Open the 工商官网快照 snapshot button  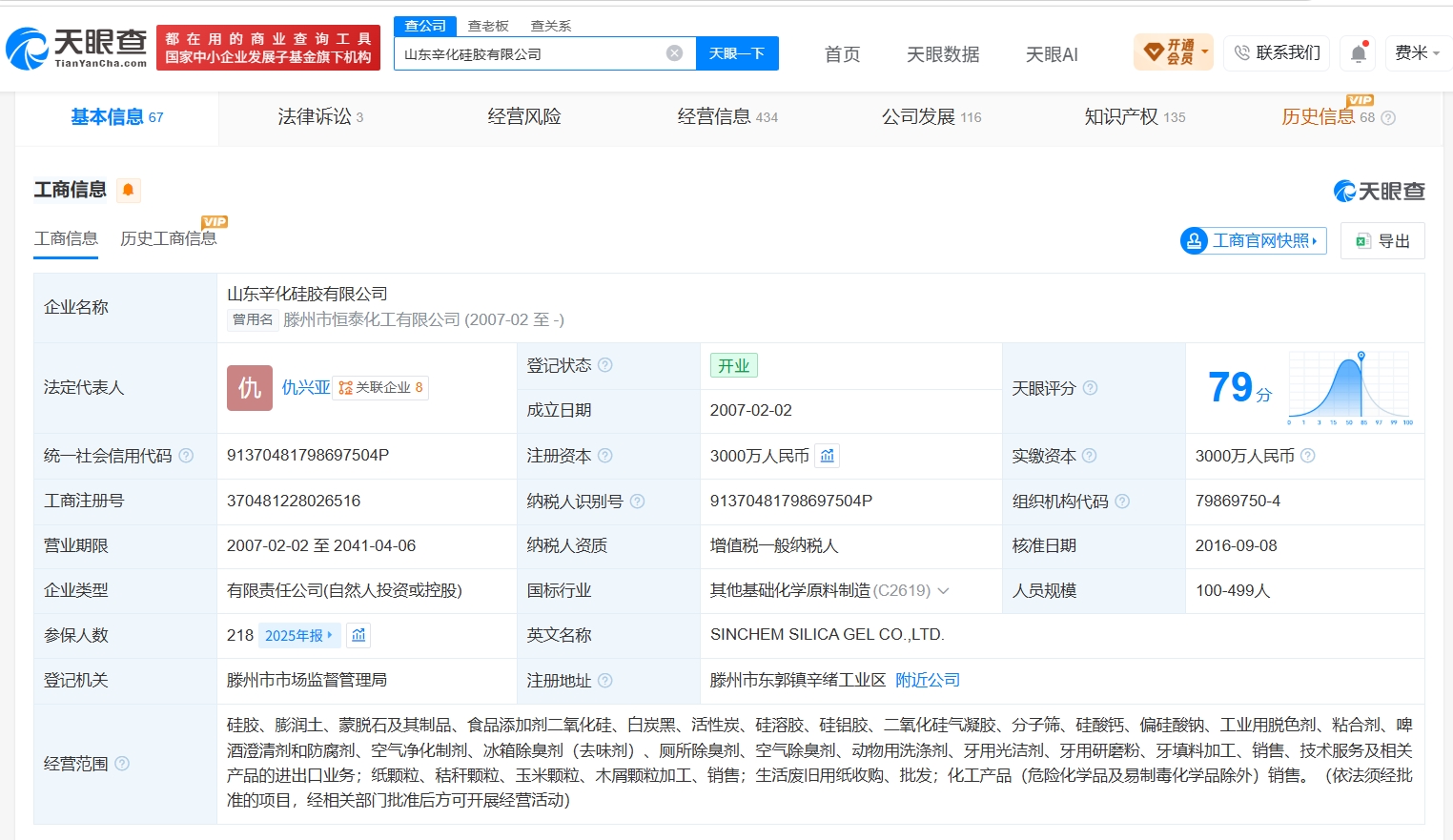tap(1253, 241)
